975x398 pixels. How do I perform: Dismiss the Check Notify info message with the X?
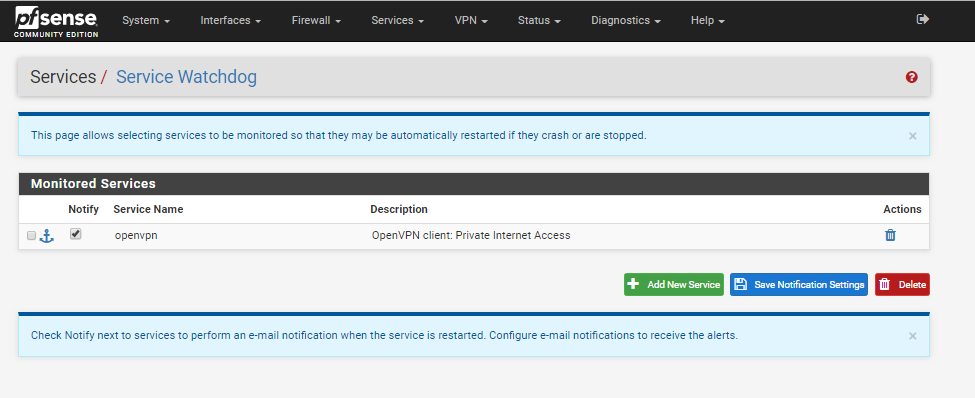point(912,336)
